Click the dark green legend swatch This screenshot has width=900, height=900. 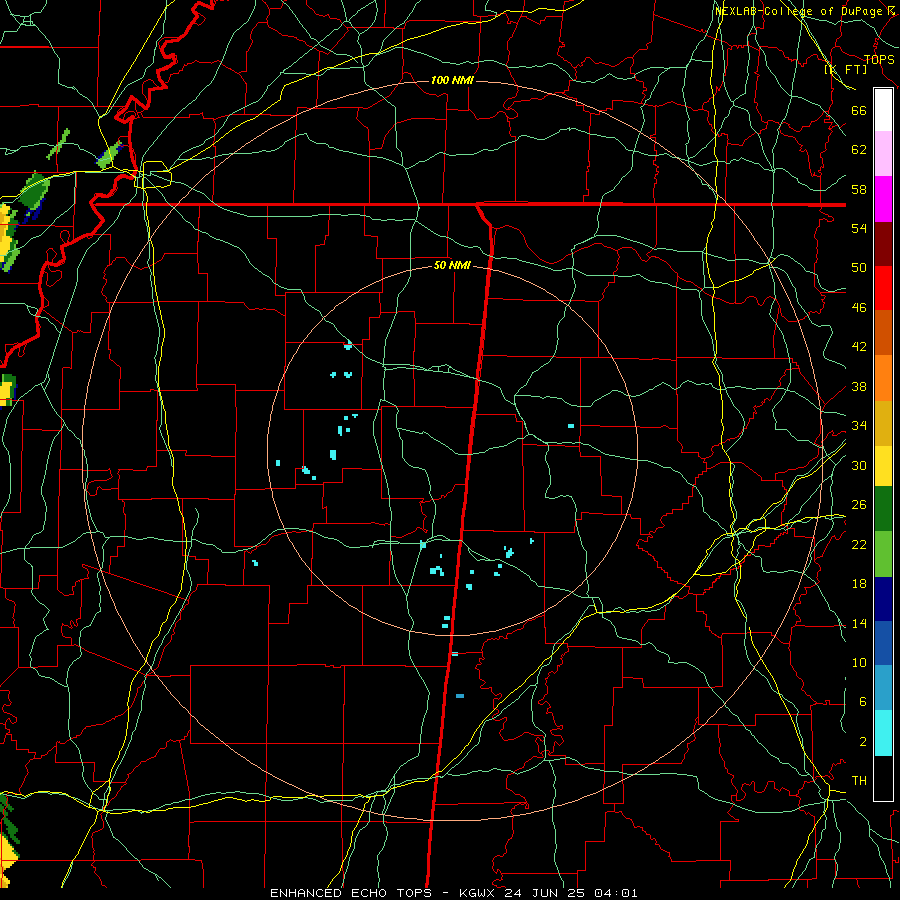(x=883, y=509)
